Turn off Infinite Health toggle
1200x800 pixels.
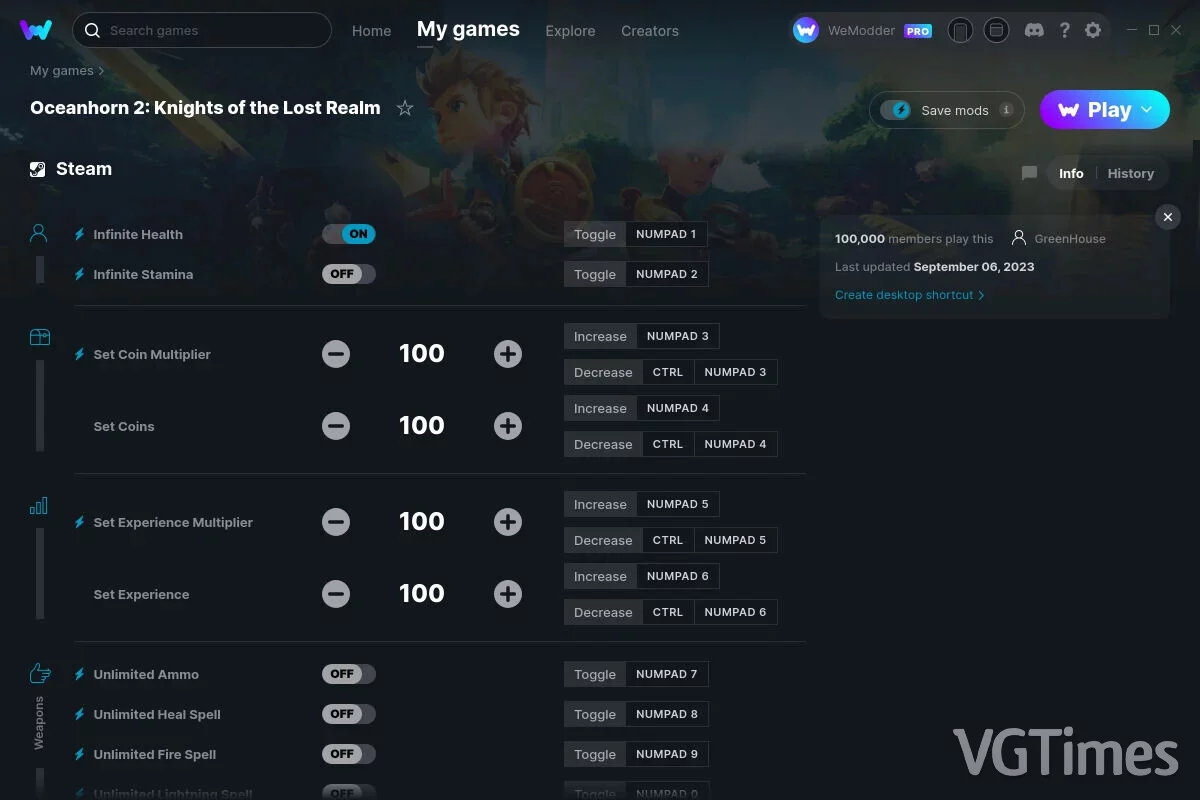pyautogui.click(x=349, y=234)
